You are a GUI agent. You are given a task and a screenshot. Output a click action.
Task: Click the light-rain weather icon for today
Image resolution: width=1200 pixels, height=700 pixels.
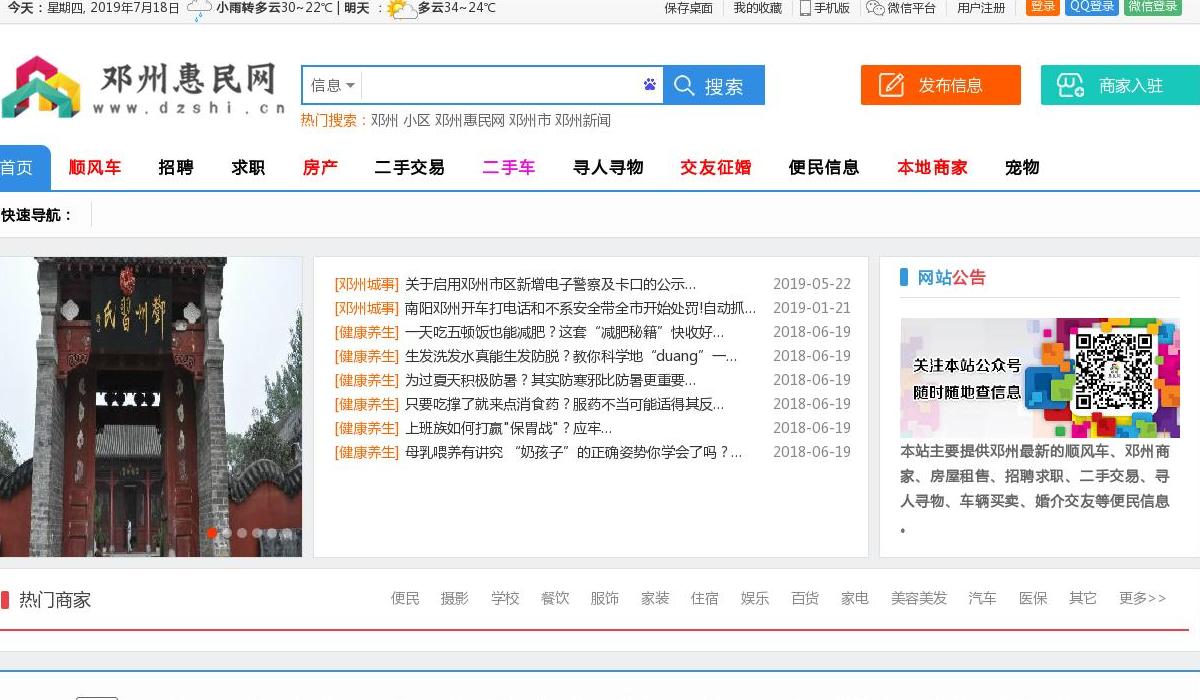pos(200,9)
